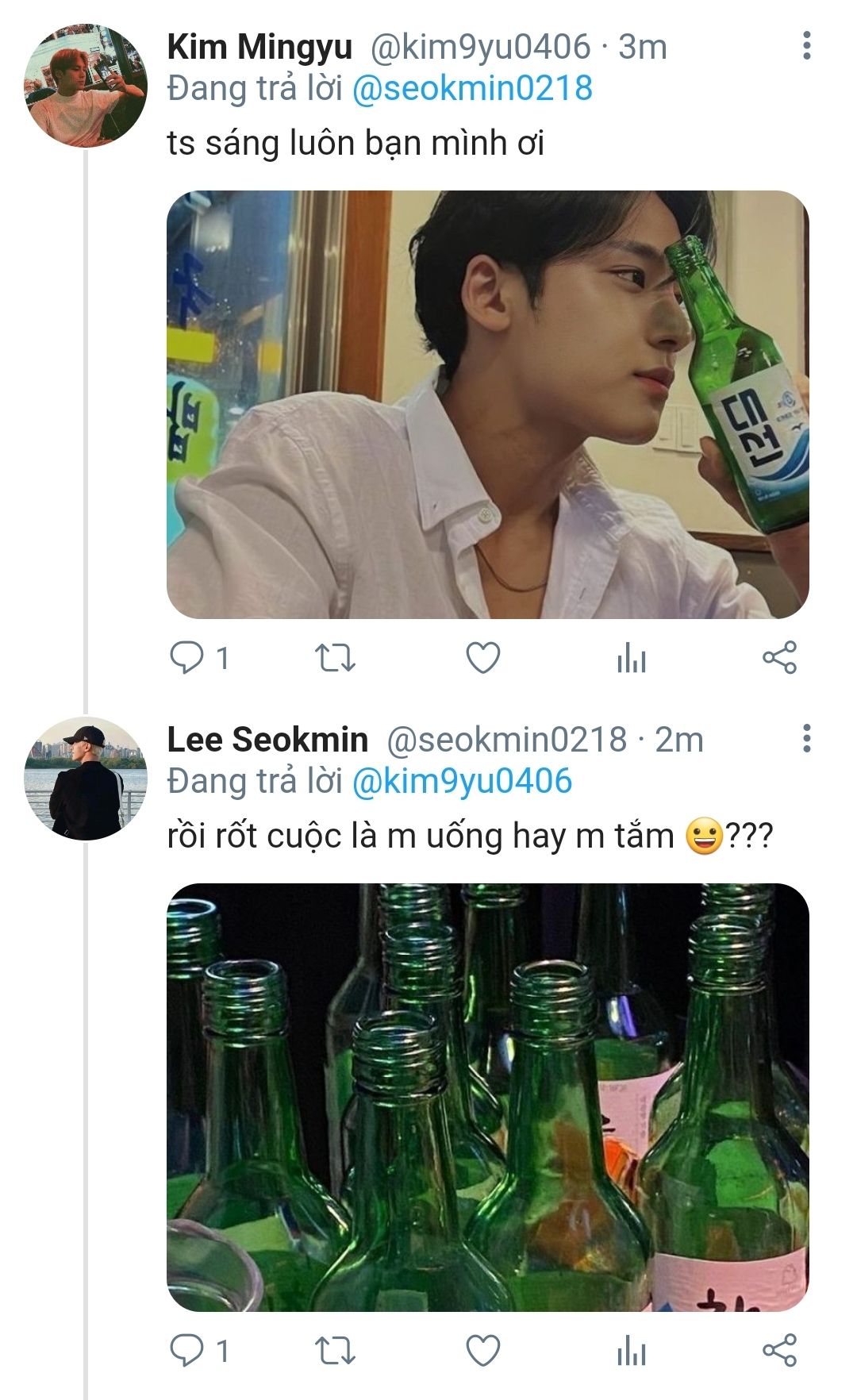Image resolution: width=857 pixels, height=1400 pixels.
Task: Retweet Kim Mingyu's tweet
Action: (335, 658)
